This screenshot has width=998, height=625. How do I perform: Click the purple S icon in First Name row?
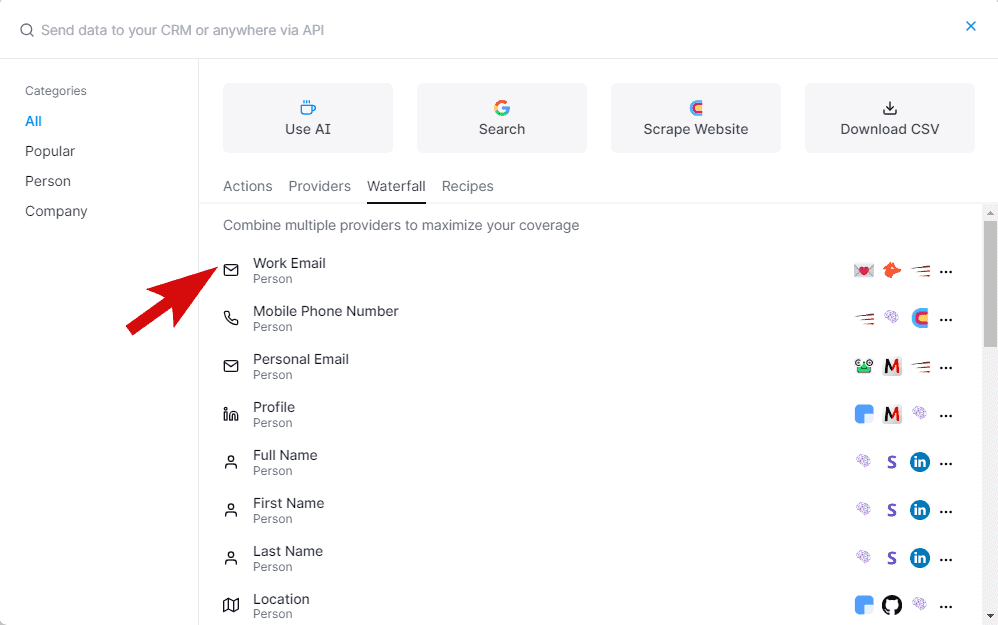892,510
